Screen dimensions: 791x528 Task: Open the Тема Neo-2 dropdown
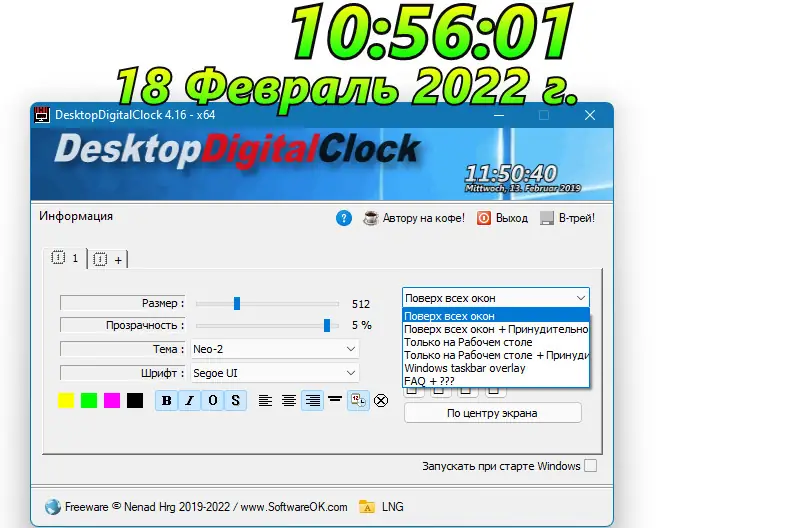274,349
